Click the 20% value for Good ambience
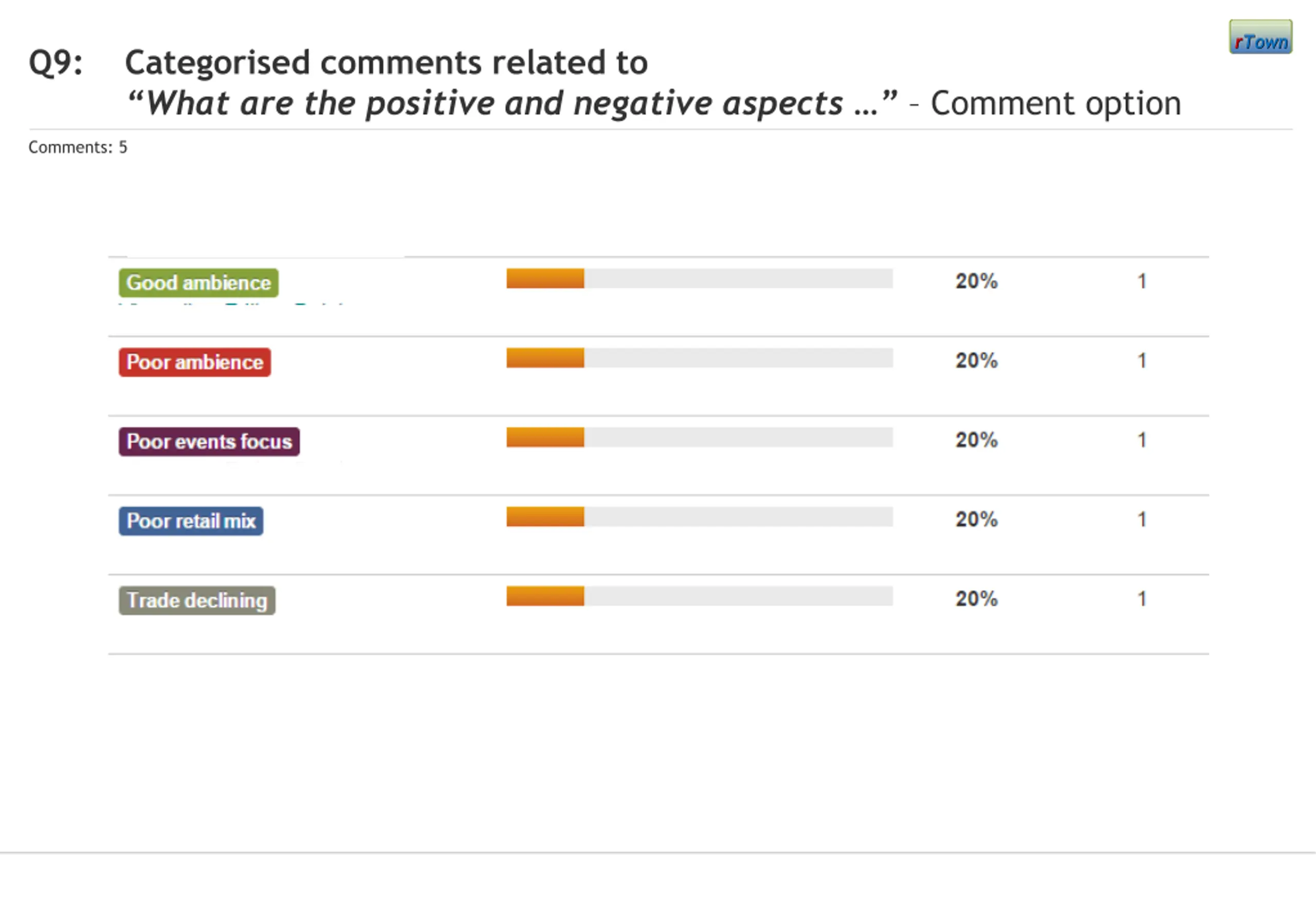This screenshot has width=1316, height=911. click(x=976, y=281)
